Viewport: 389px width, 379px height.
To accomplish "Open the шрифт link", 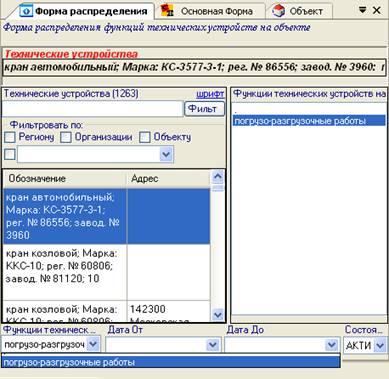I will coord(210,94).
